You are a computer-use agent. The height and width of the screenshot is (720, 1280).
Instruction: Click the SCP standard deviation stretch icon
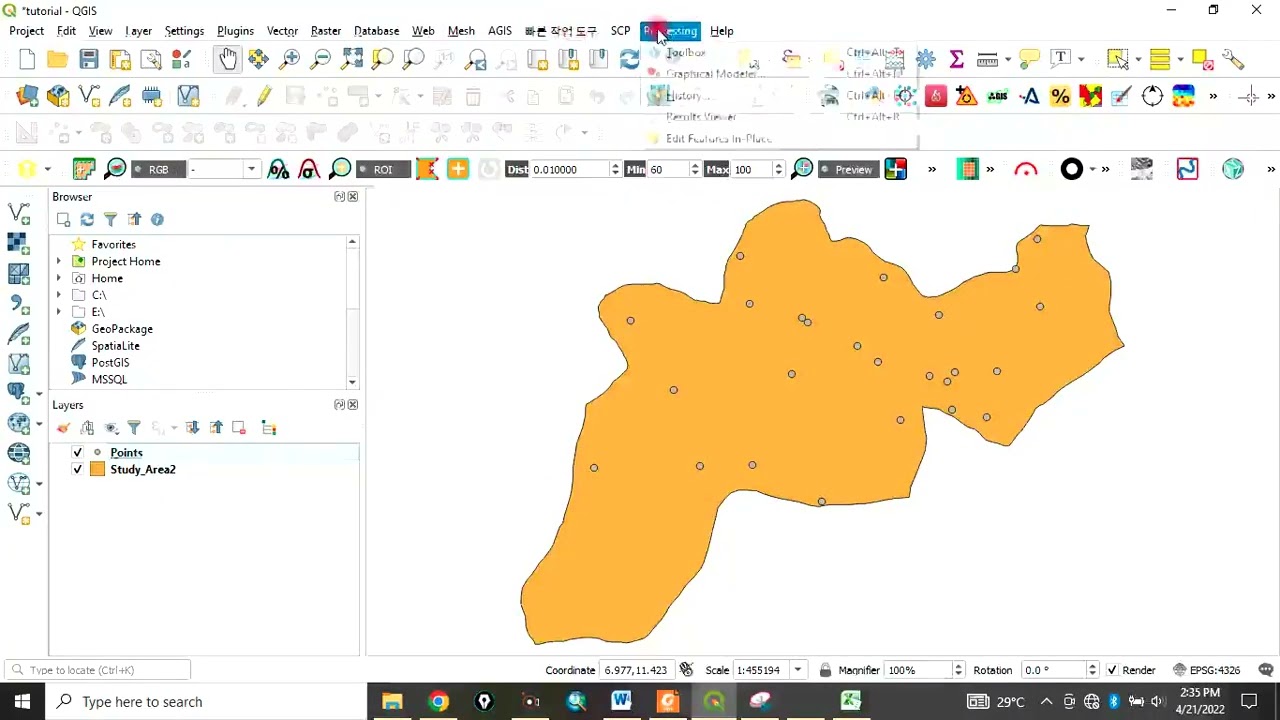309,169
